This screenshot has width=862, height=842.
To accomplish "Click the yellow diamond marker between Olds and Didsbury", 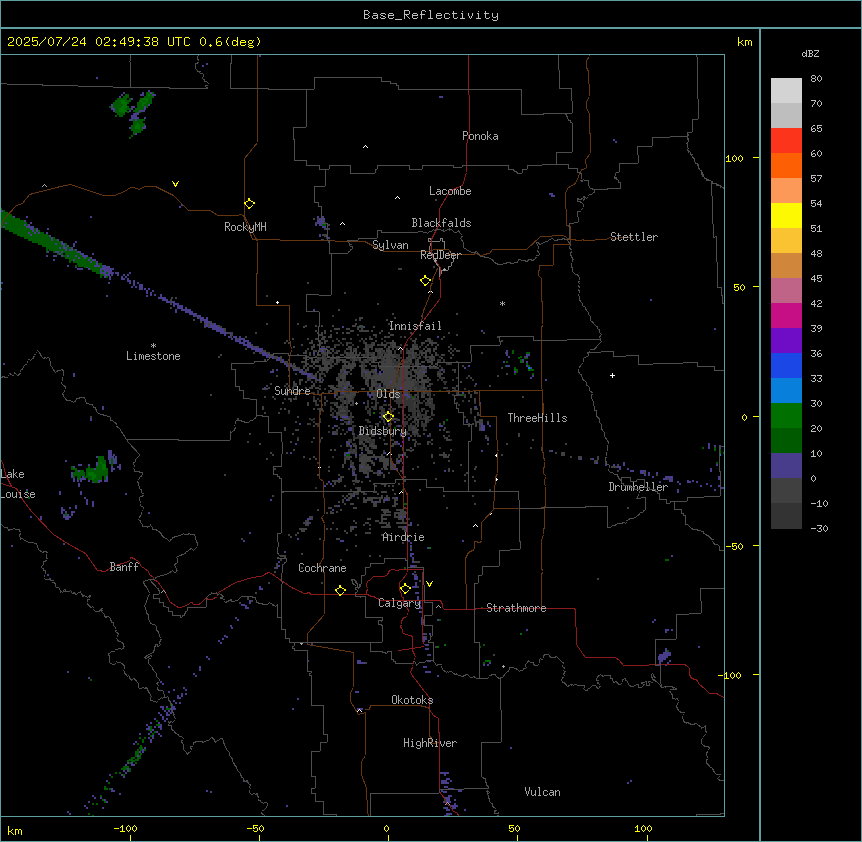I will (x=388, y=417).
